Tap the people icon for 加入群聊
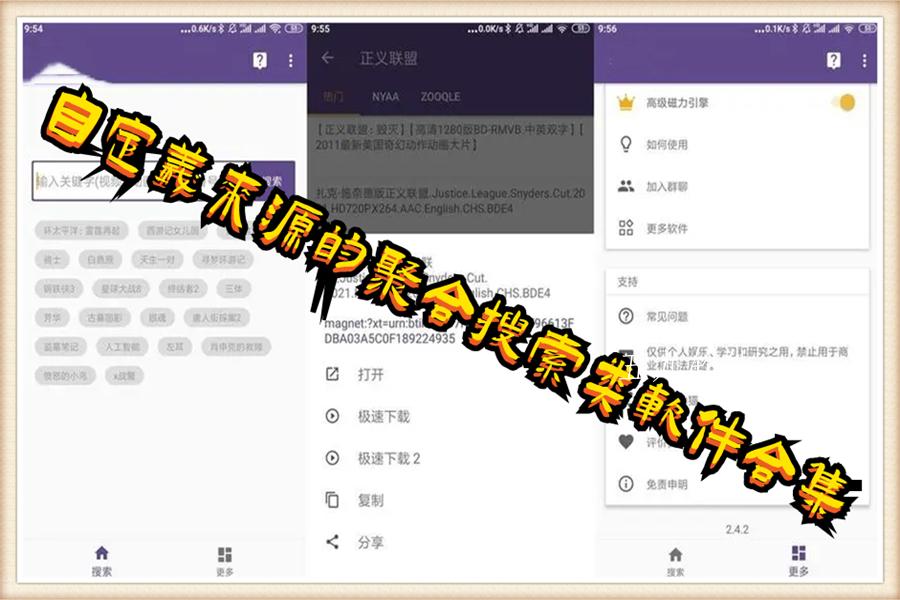Image resolution: width=900 pixels, height=600 pixels. pyautogui.click(x=627, y=186)
